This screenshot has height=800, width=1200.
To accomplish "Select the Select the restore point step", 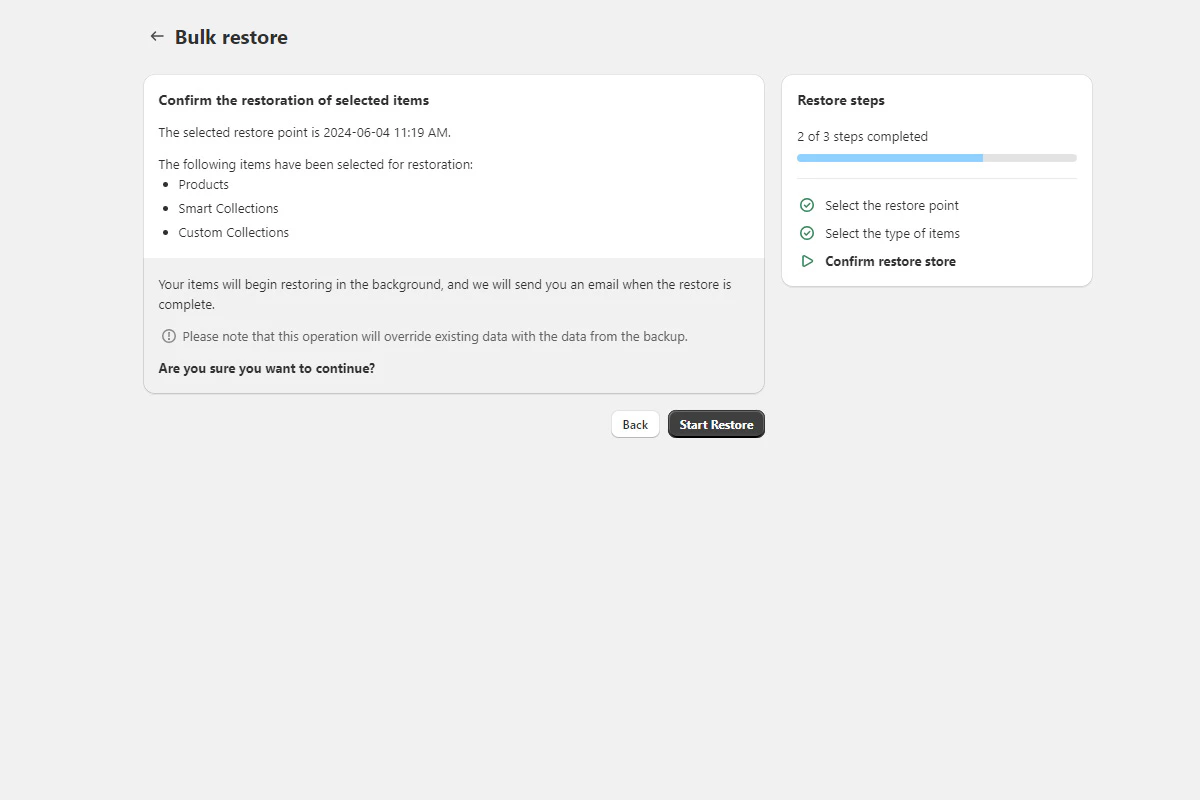I will (892, 205).
